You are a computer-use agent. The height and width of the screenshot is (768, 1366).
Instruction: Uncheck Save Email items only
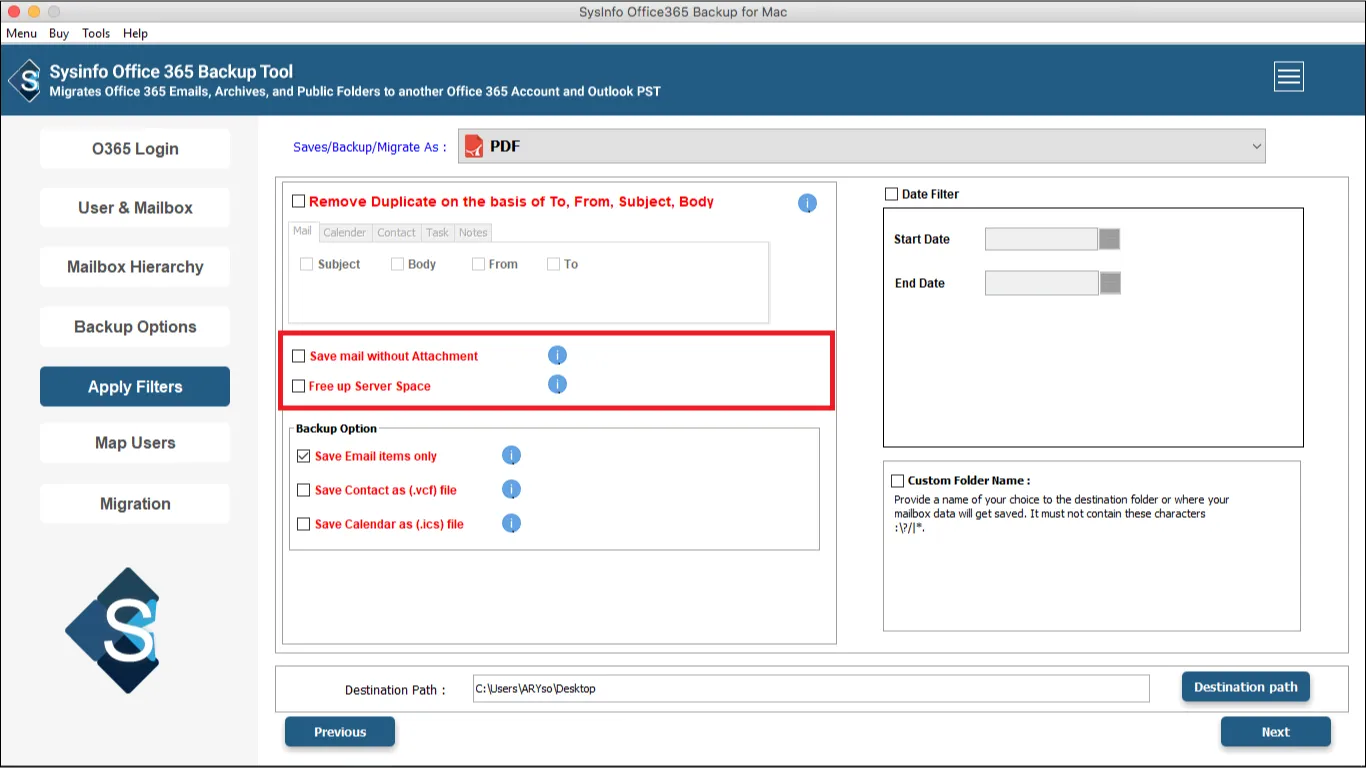click(x=304, y=456)
